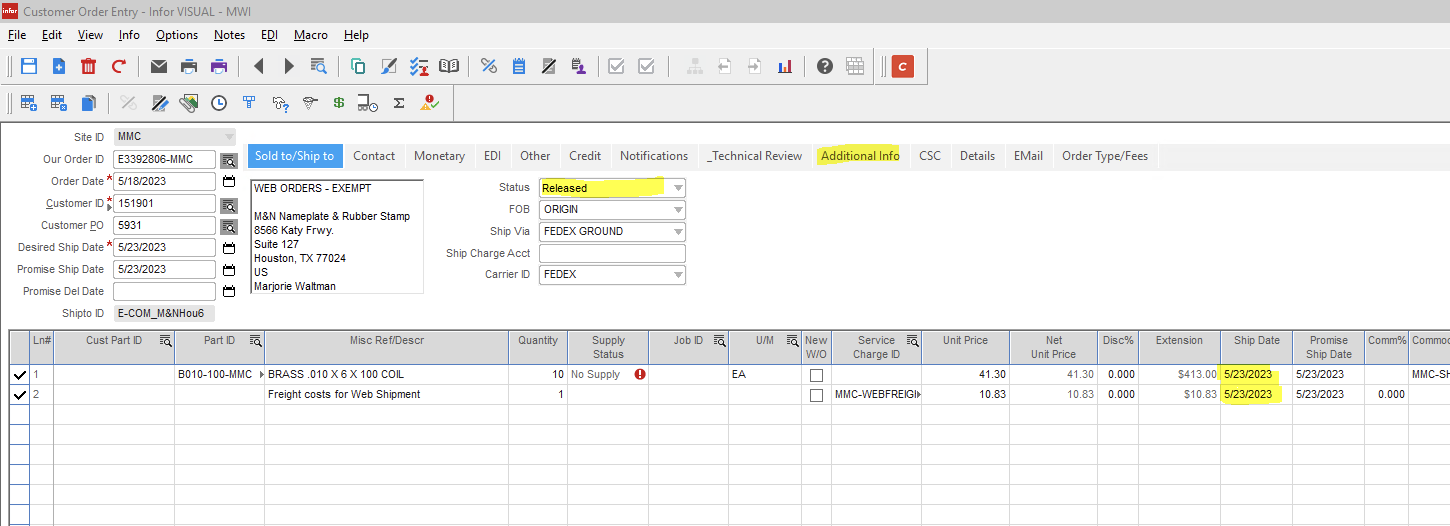Image resolution: width=1450 pixels, height=526 pixels.
Task: Select the BRASS .010 X 6 X 100 COIL cell
Action: point(387,375)
